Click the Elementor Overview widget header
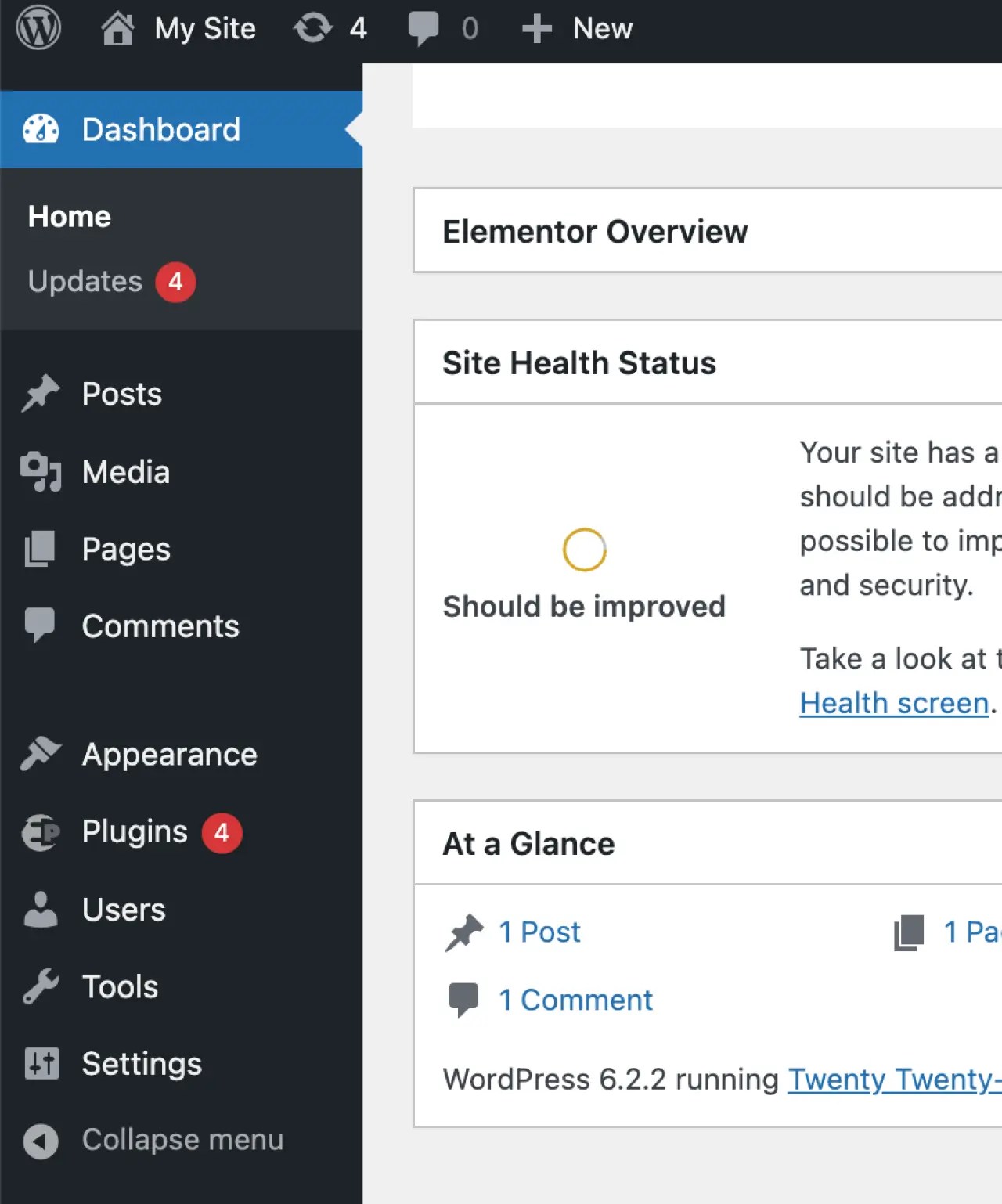Screen dimensions: 1002x1204 (x=708, y=231)
